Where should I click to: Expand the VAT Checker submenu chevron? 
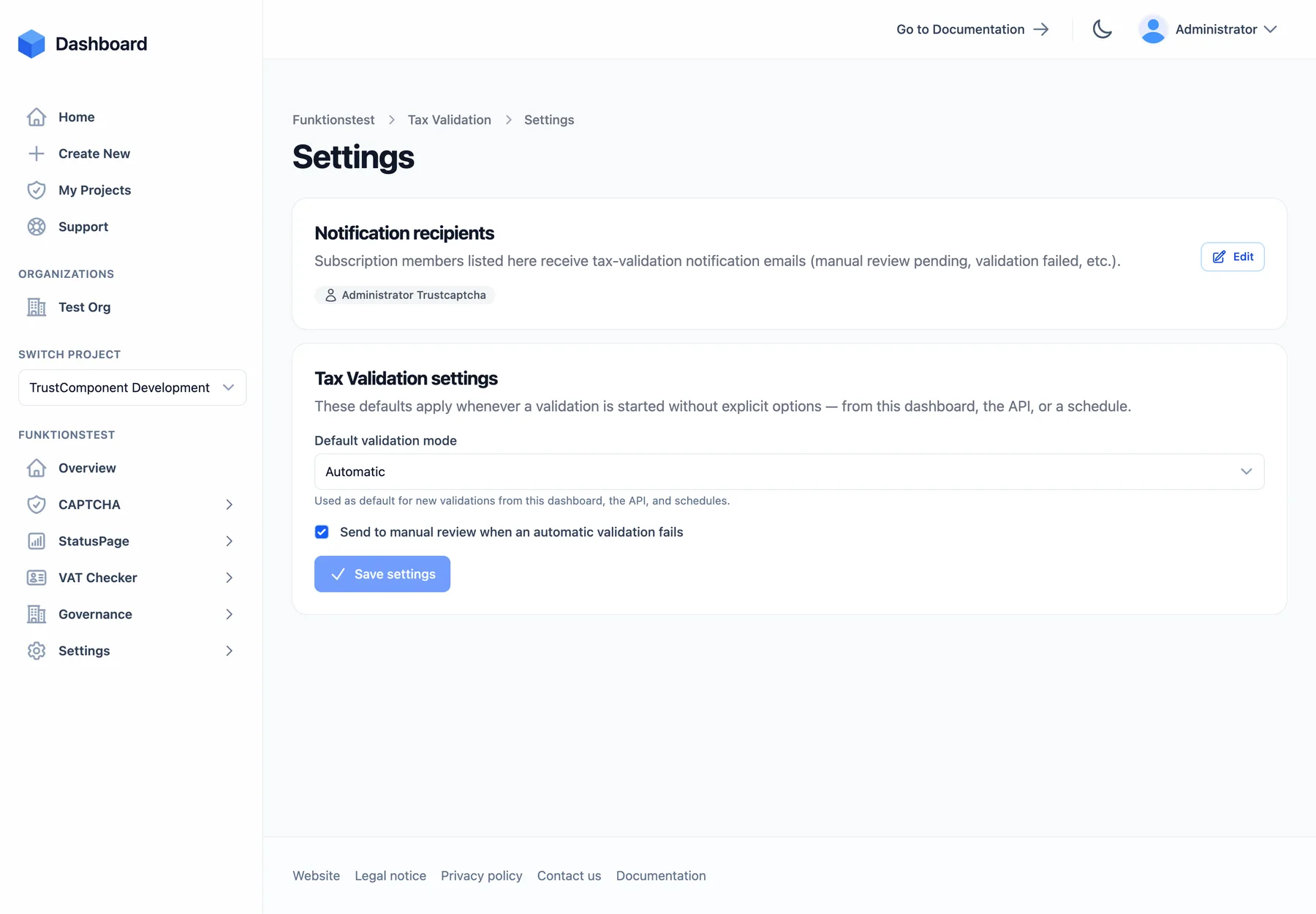point(230,578)
